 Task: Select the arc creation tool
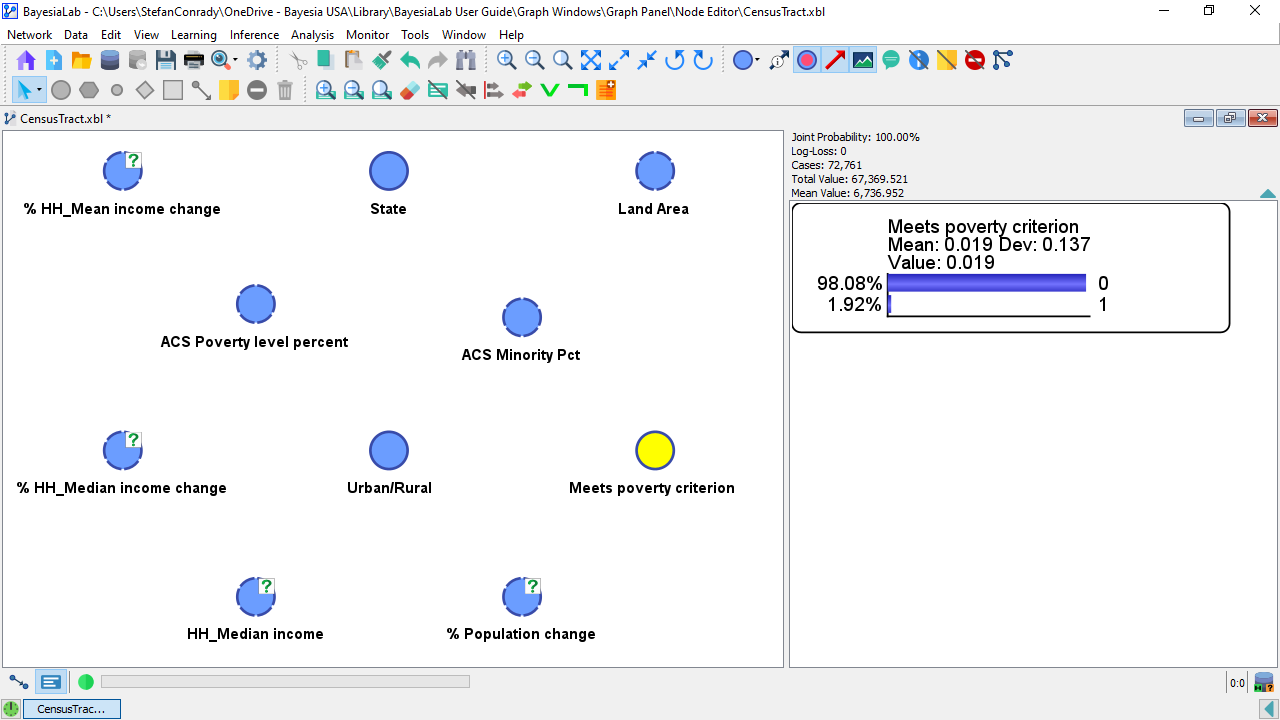tap(201, 90)
